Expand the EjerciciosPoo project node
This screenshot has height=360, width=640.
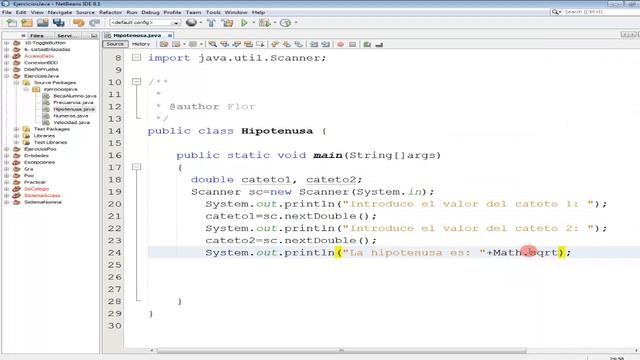[x=7, y=149]
